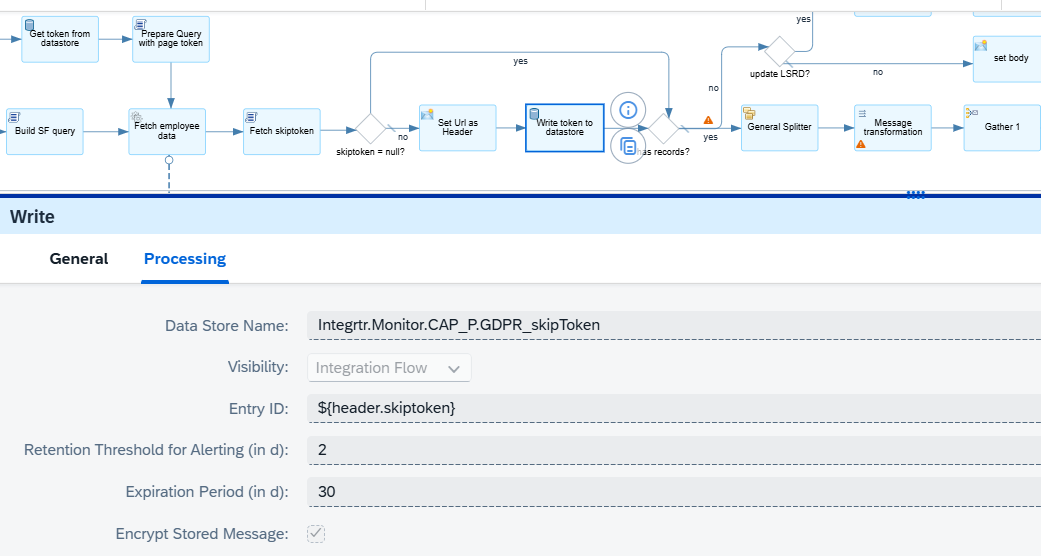Viewport: 1041px width, 556px height.
Task: Select the Gather 1 step
Action: tap(1002, 128)
